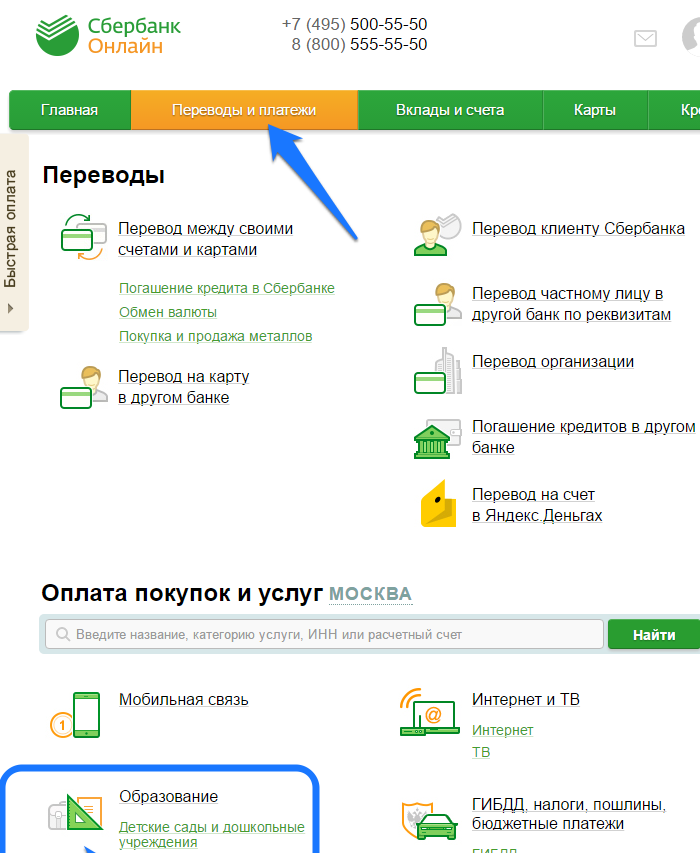
Task: Open the mail envelope icon
Action: pos(645,38)
